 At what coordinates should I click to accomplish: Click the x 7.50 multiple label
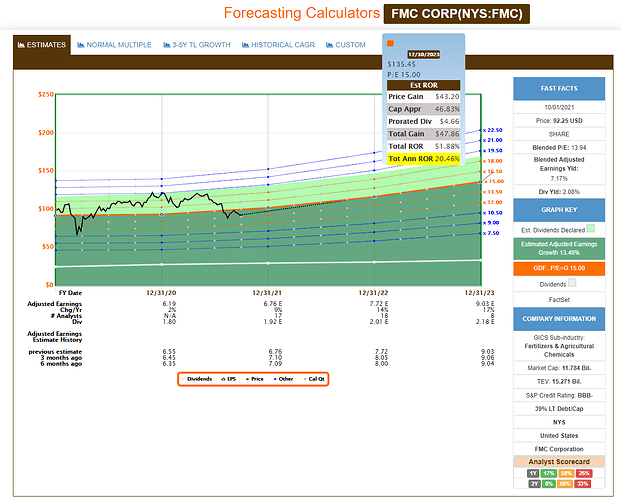[491, 233]
